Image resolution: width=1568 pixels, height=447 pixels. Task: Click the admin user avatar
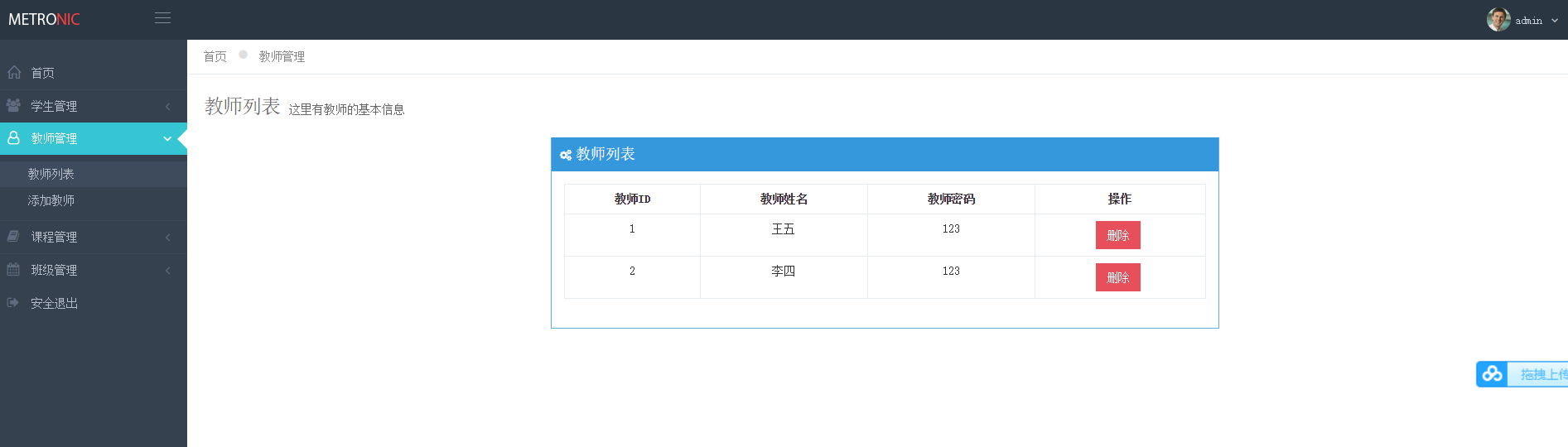pyautogui.click(x=1498, y=20)
